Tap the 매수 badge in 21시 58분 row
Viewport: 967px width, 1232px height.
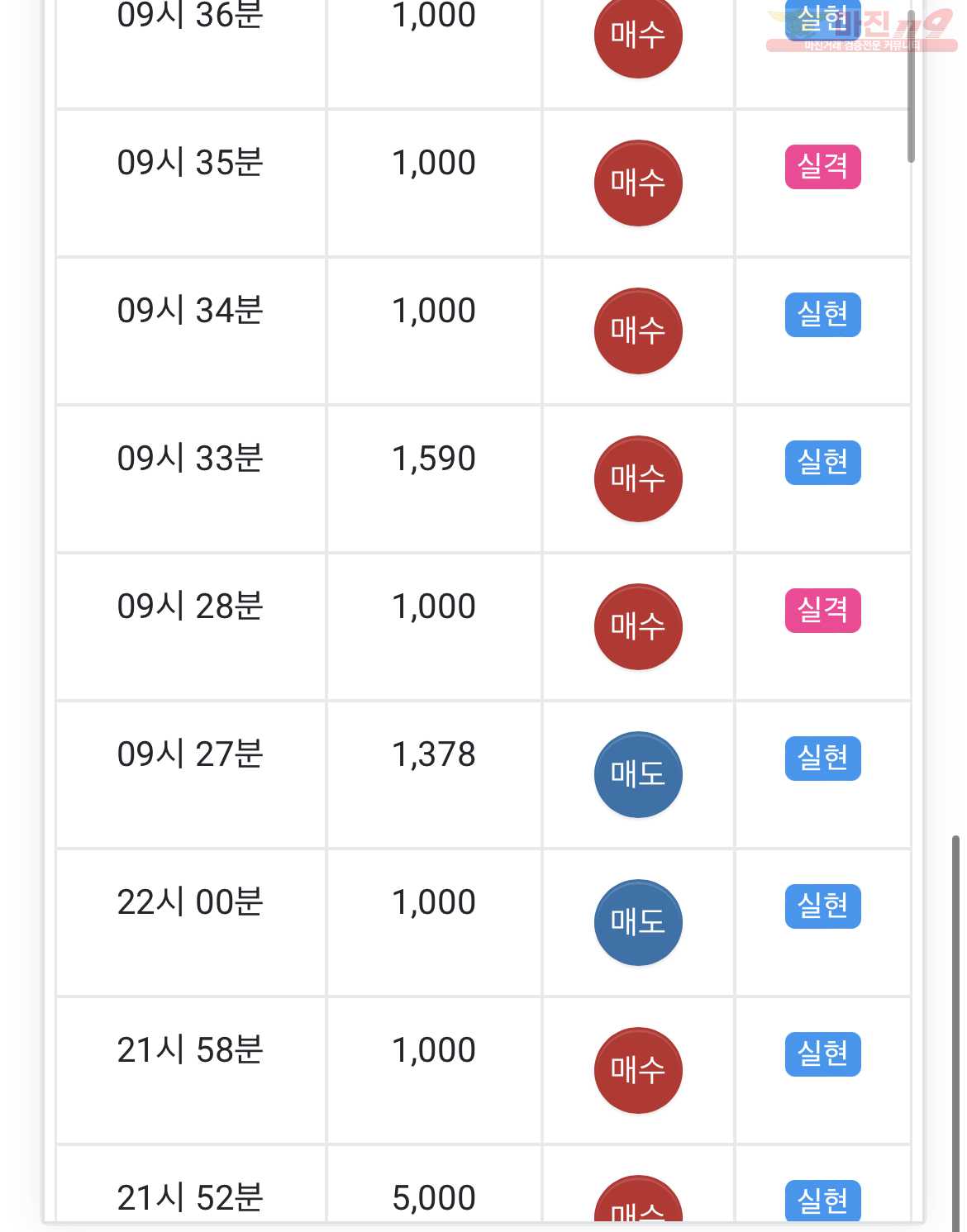tap(638, 1070)
